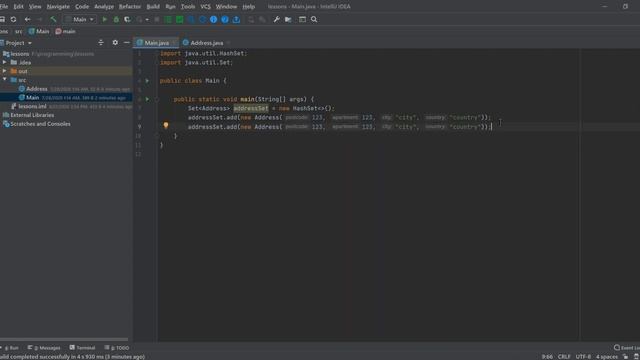Open the VCS menu
This screenshot has height=360, width=640.
pos(205,7)
